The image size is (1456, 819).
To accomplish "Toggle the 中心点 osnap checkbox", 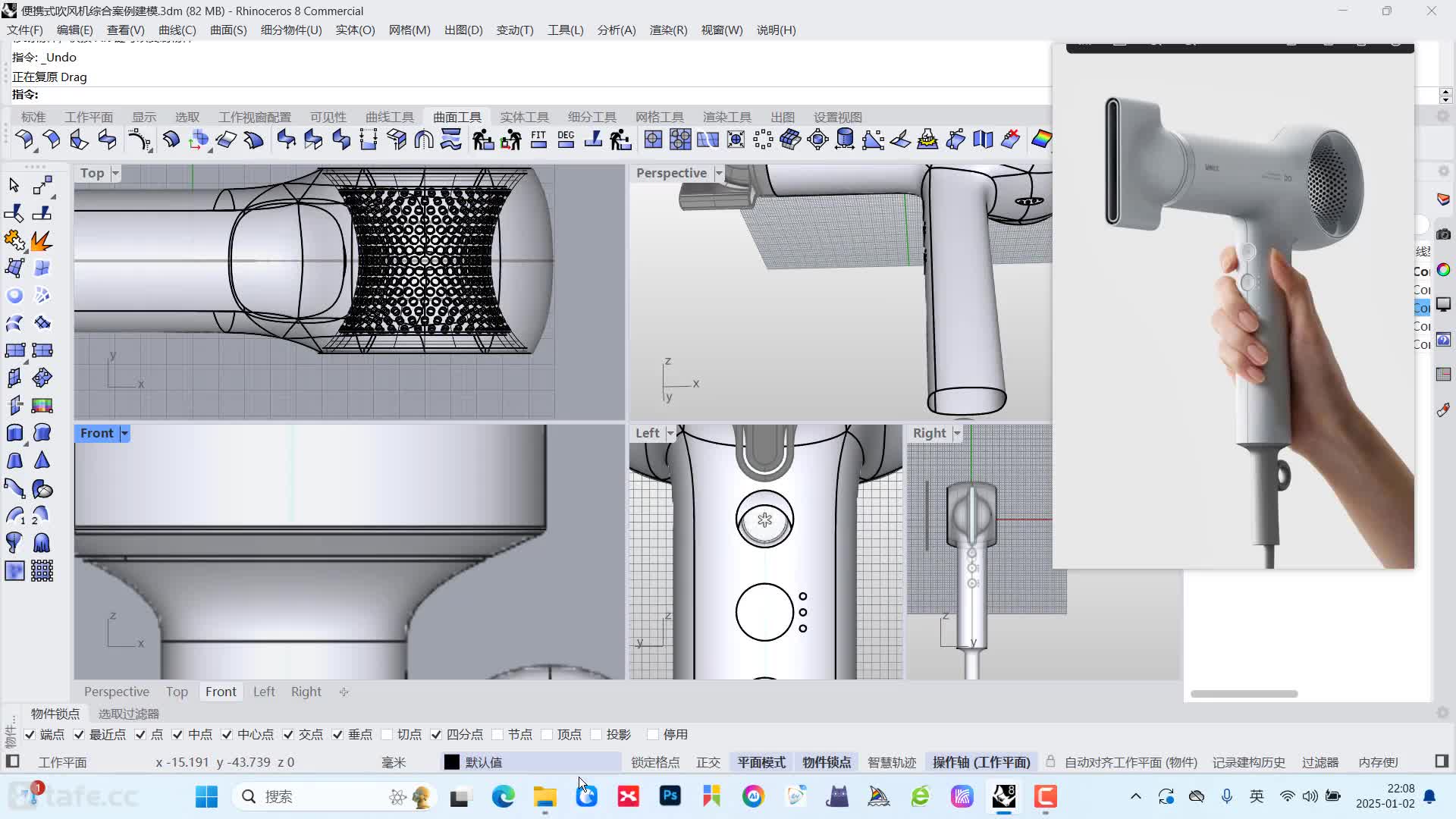I will pos(227,734).
